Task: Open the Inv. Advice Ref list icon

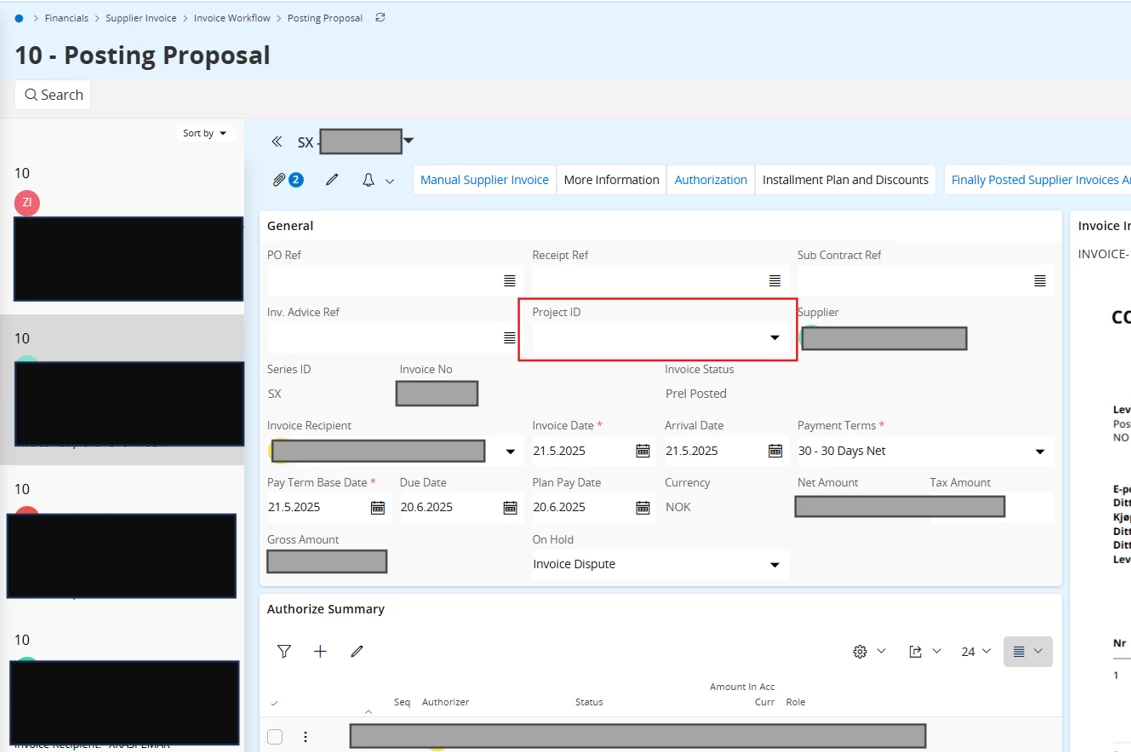Action: coord(509,337)
